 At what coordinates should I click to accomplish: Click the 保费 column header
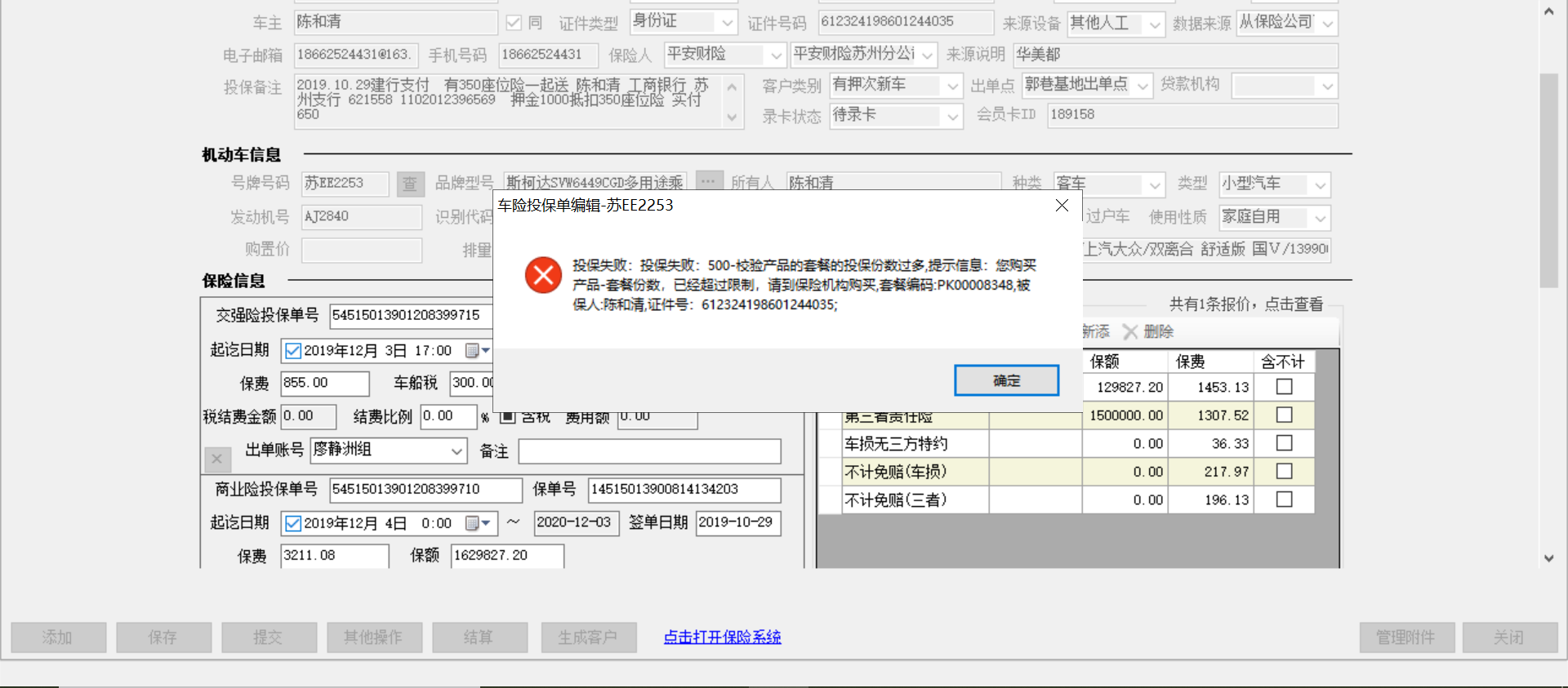[1210, 362]
